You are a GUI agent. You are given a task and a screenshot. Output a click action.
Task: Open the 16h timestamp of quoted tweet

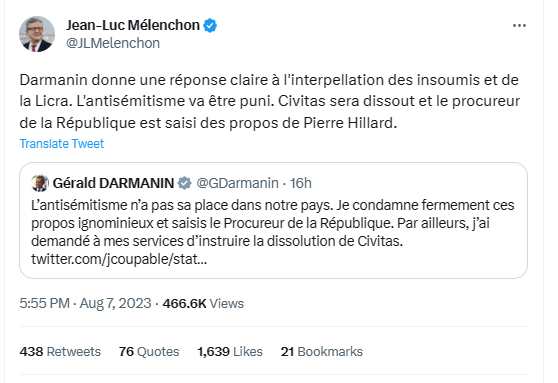pyautogui.click(x=301, y=183)
